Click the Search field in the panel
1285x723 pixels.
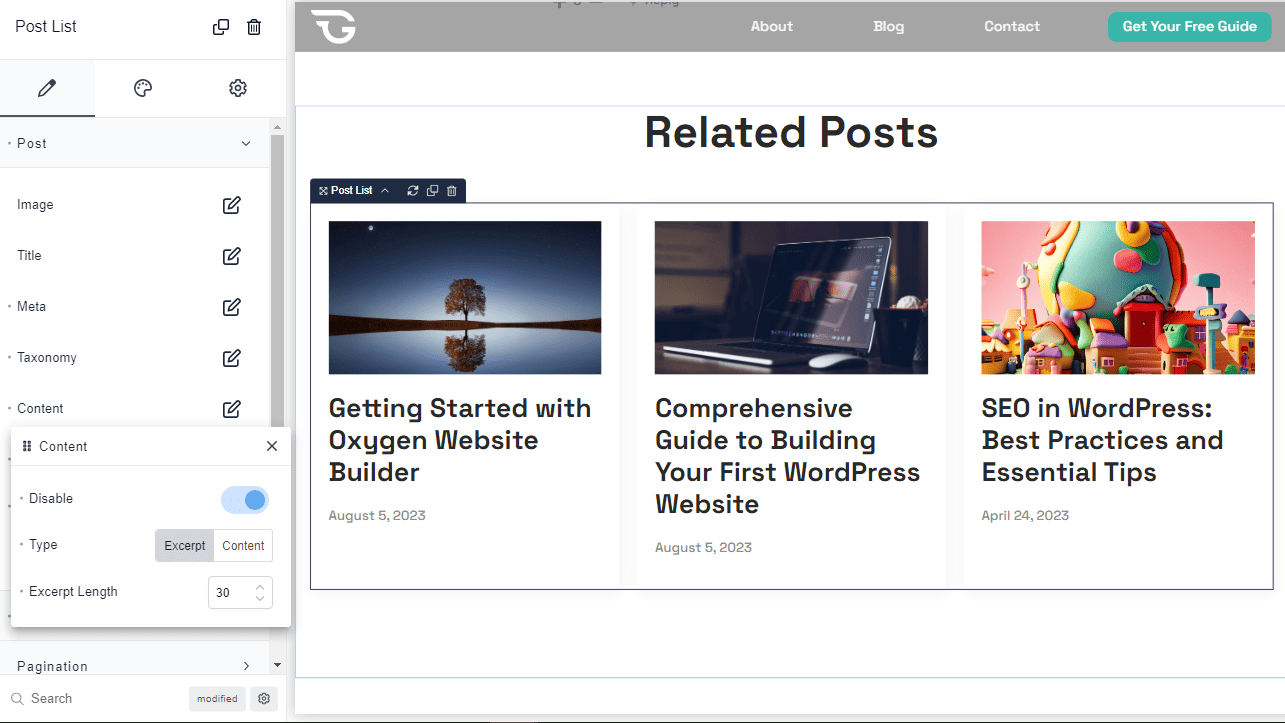(100, 699)
